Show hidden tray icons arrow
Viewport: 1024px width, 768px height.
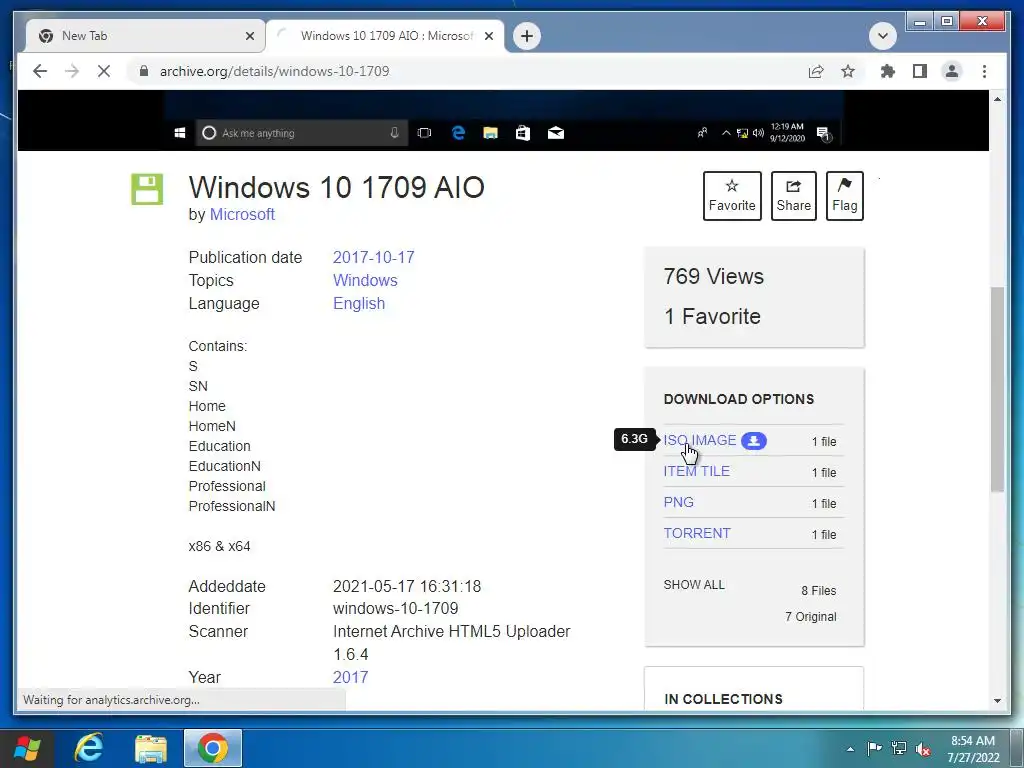850,749
